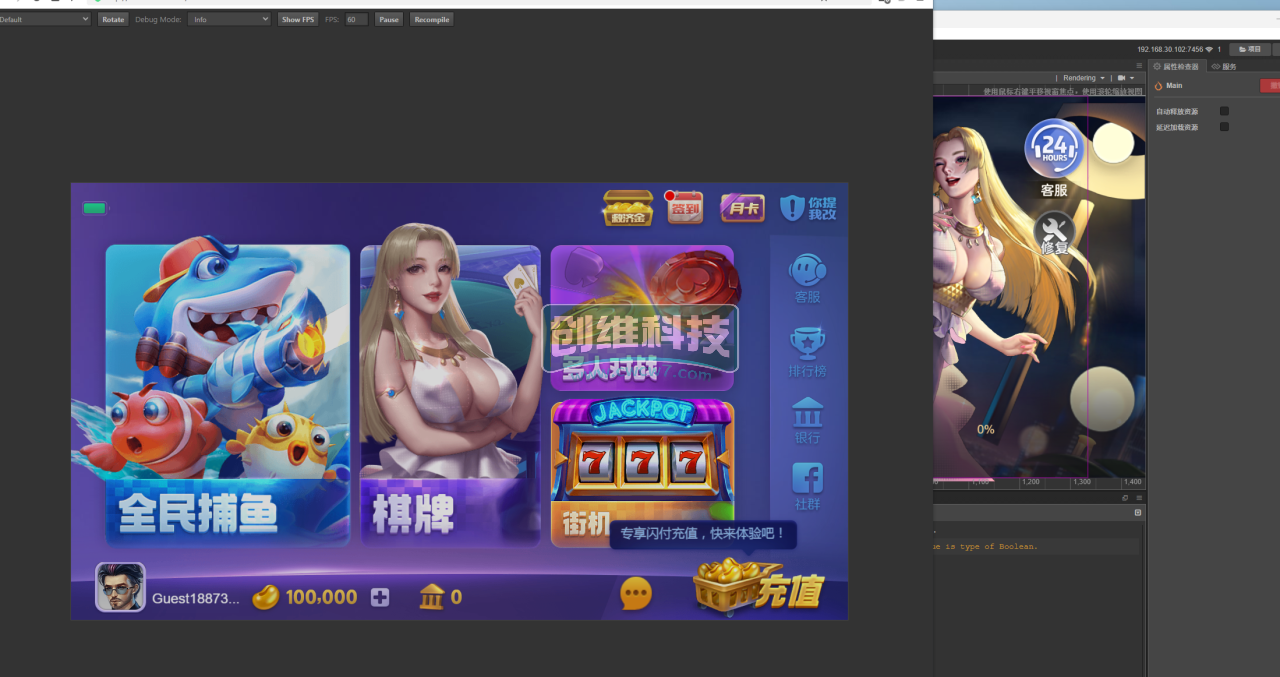Open the 社群 Facebook community icon
The image size is (1280, 677).
808,487
